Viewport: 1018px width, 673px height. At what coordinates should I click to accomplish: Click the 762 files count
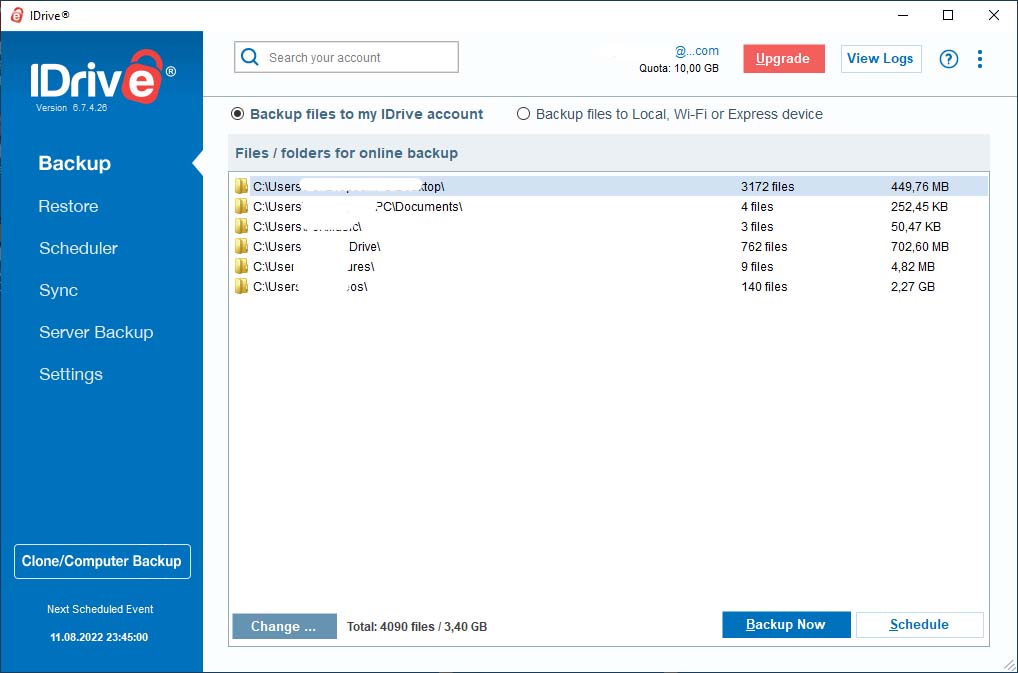764,247
